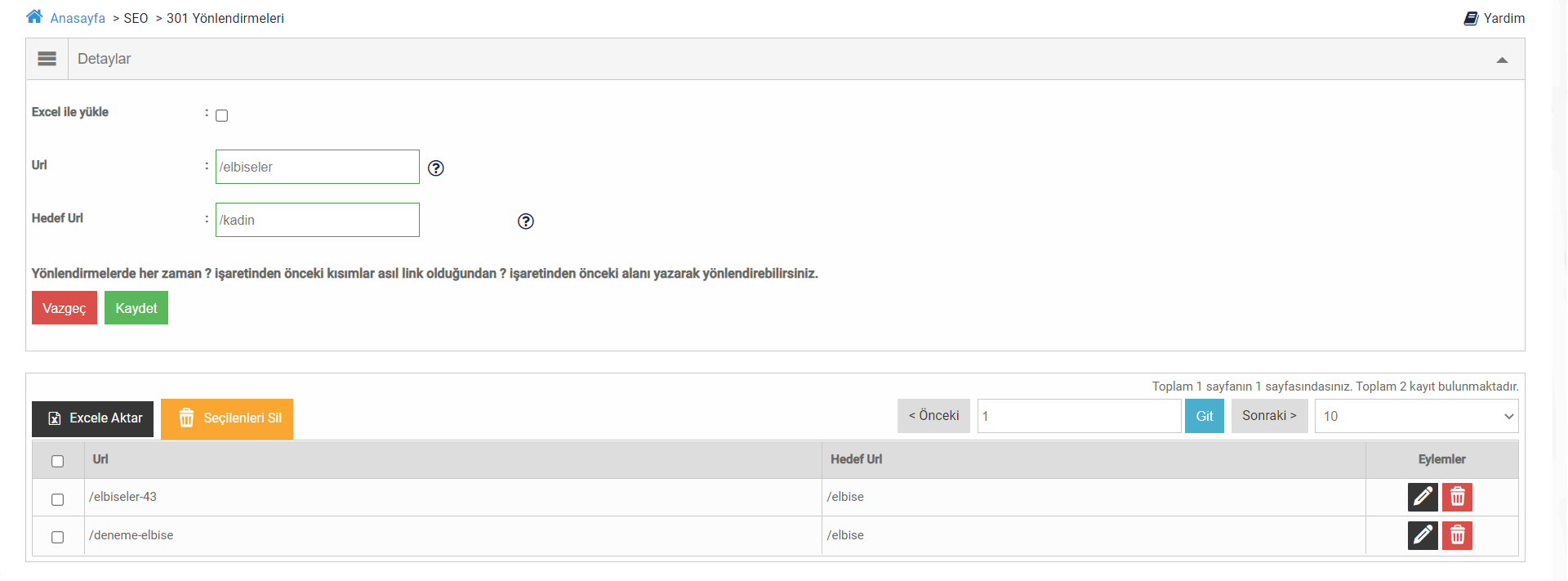Delete the /deneme-elbise redirect row

tap(1457, 535)
